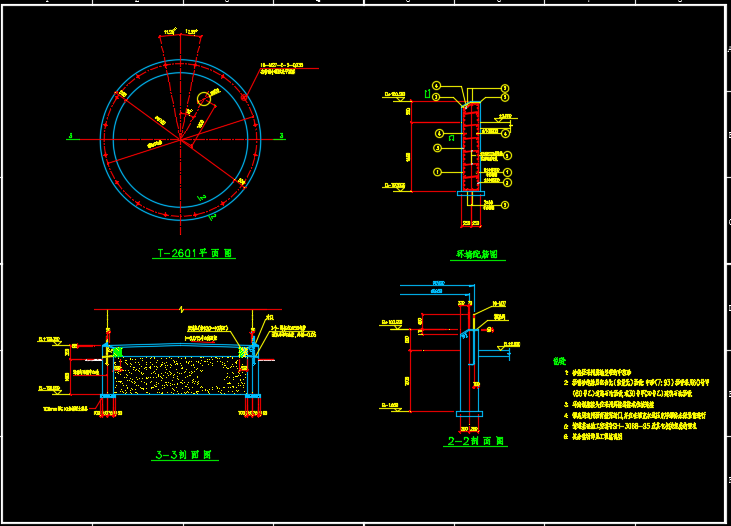Select the yellow dotted sand fill in the 3-3 section
The width and height of the screenshot is (731, 526).
click(180, 376)
